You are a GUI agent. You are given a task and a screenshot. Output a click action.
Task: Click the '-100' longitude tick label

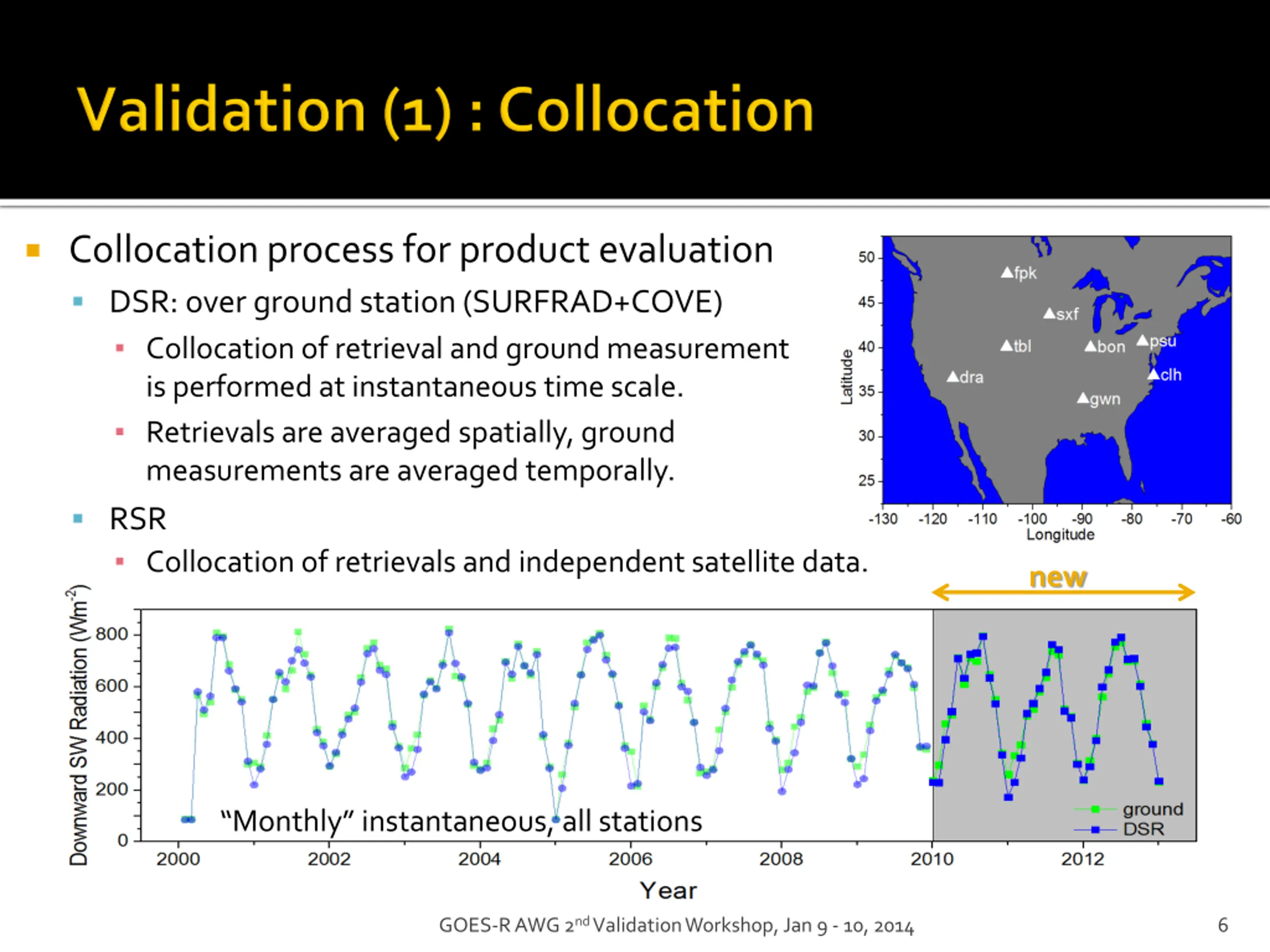pos(1032,519)
